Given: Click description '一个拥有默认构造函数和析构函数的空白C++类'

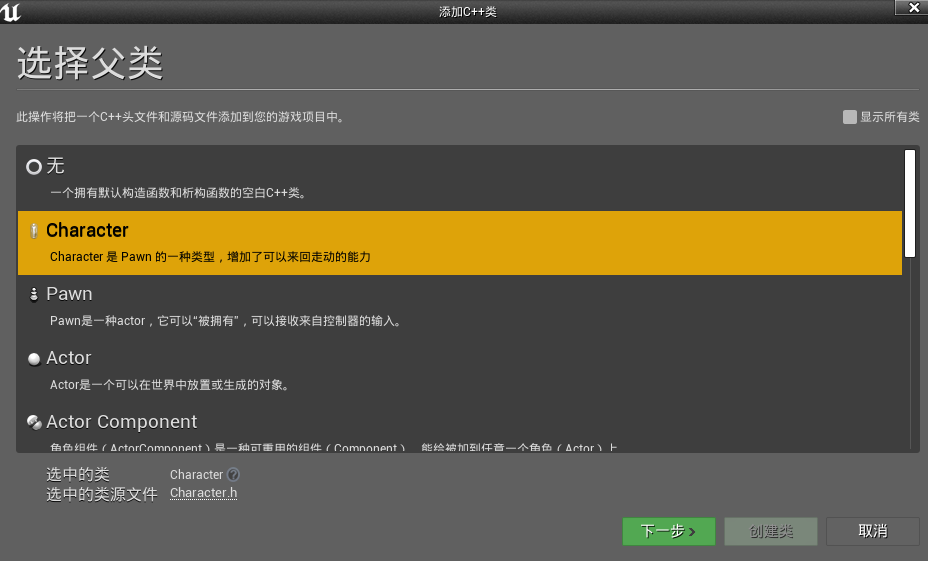Looking at the screenshot, I should click(178, 193).
